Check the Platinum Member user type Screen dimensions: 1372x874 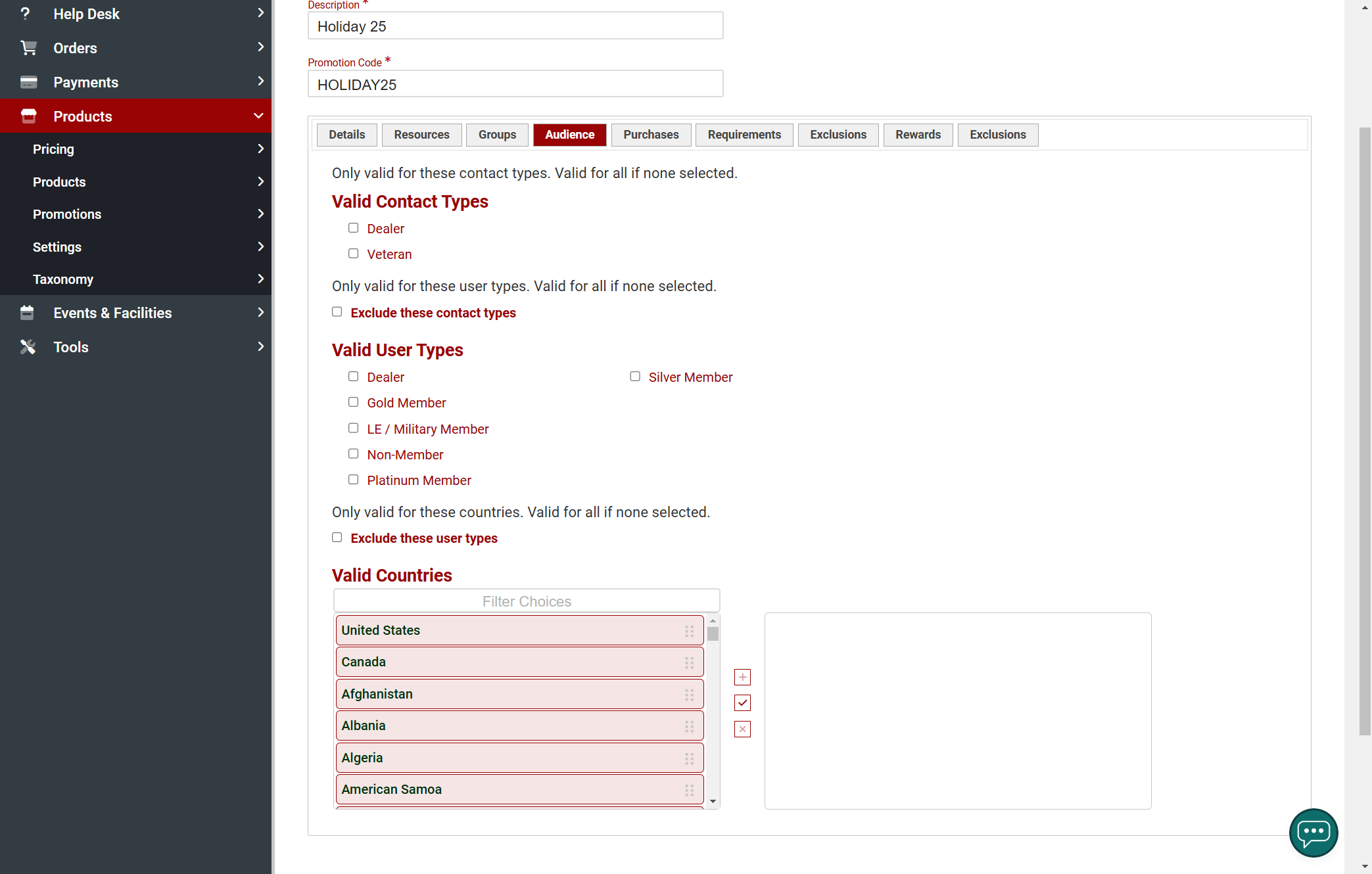354,480
